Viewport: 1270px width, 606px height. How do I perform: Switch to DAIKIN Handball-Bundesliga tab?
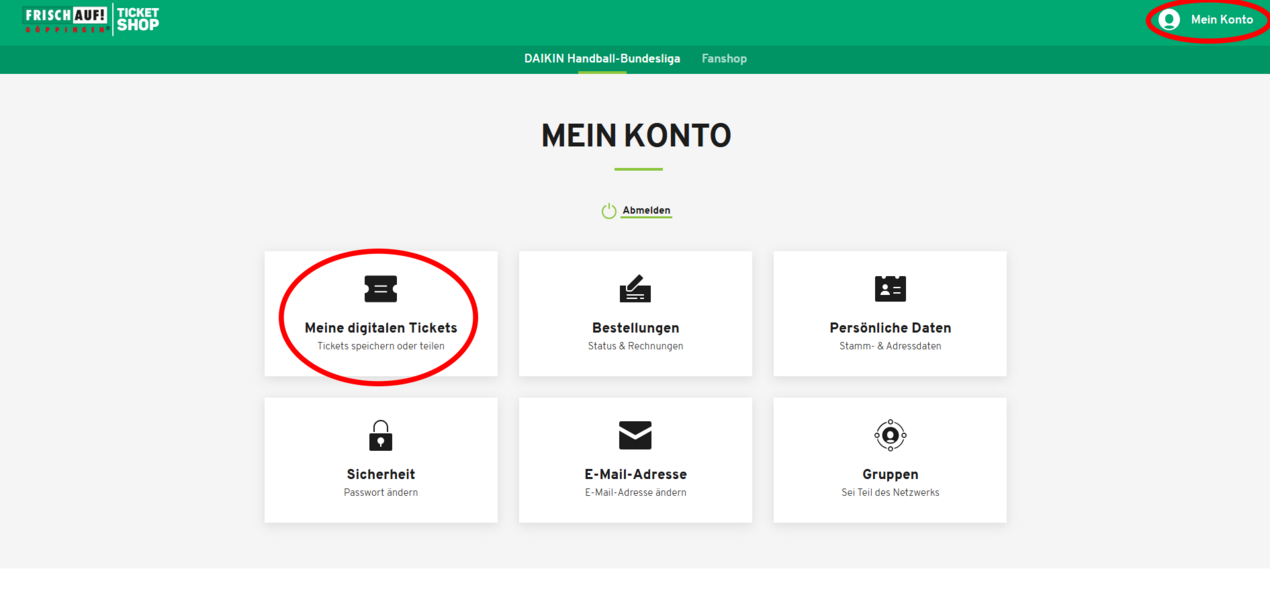tap(602, 59)
